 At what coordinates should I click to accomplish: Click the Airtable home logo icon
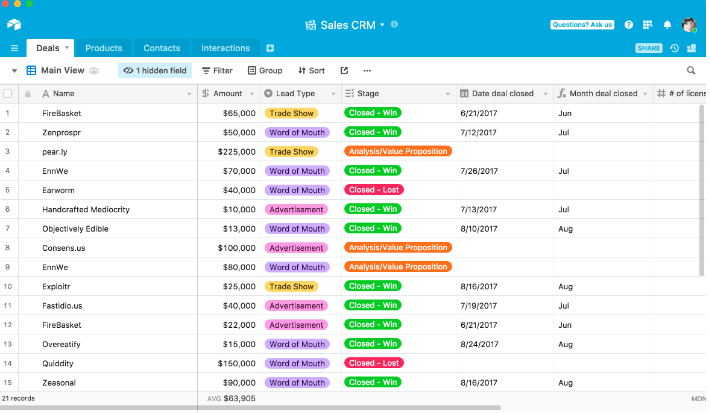tap(14, 24)
